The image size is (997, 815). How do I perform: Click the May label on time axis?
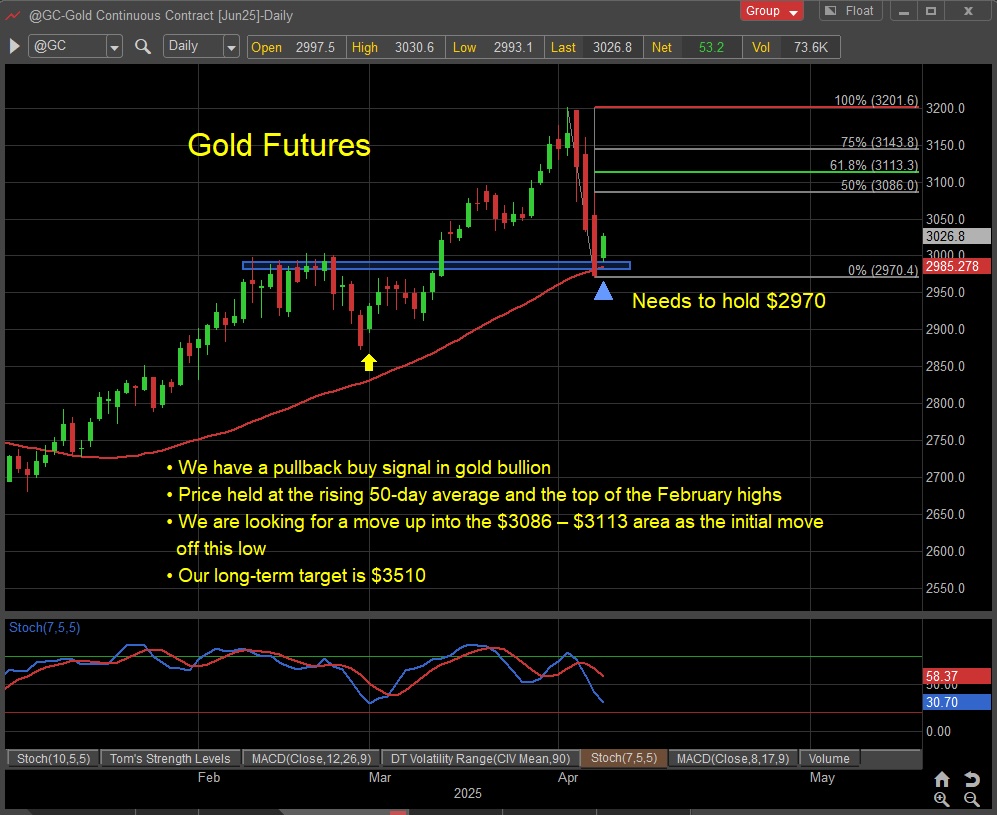822,777
